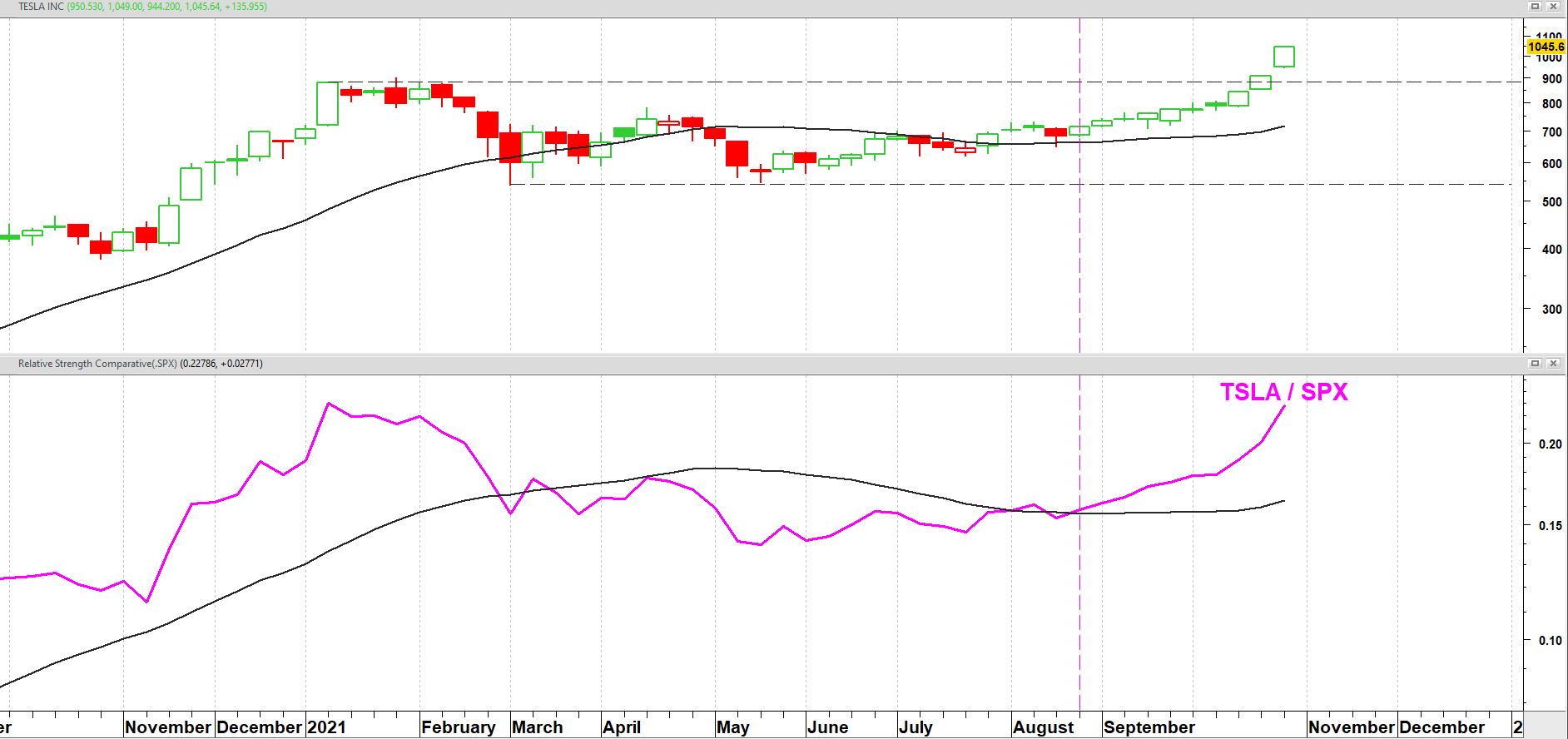Select the Relative Strength Comparative(.SPX) indicator label

[97, 364]
